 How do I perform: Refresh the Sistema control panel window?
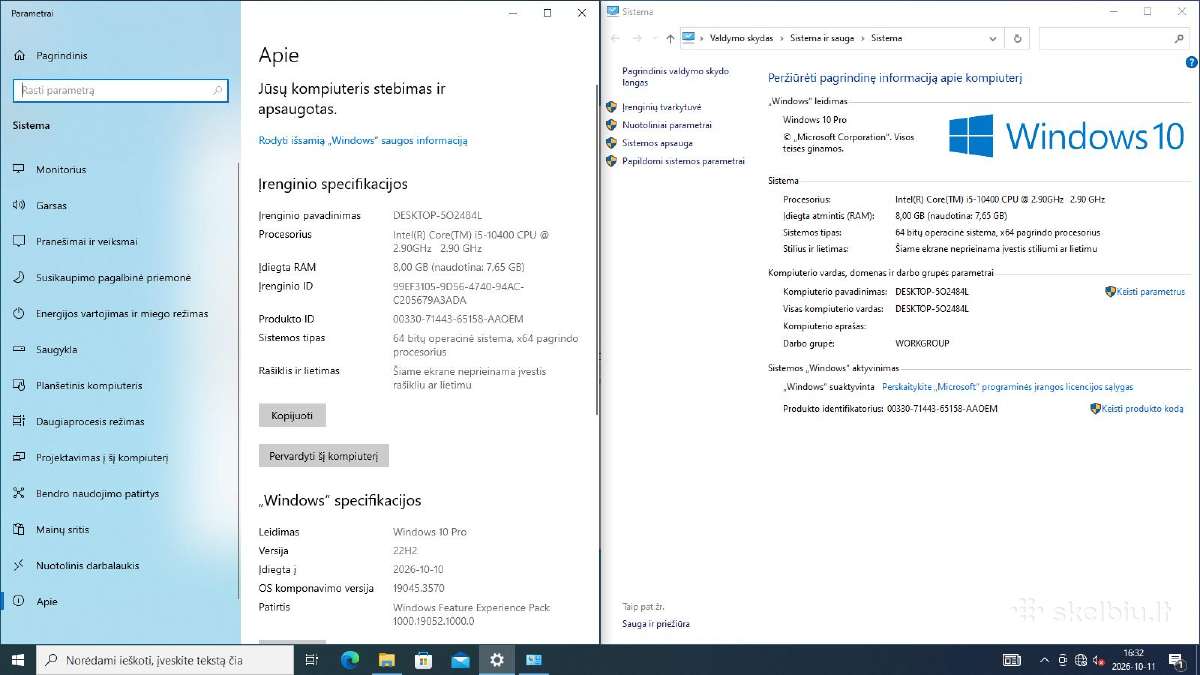1017,38
